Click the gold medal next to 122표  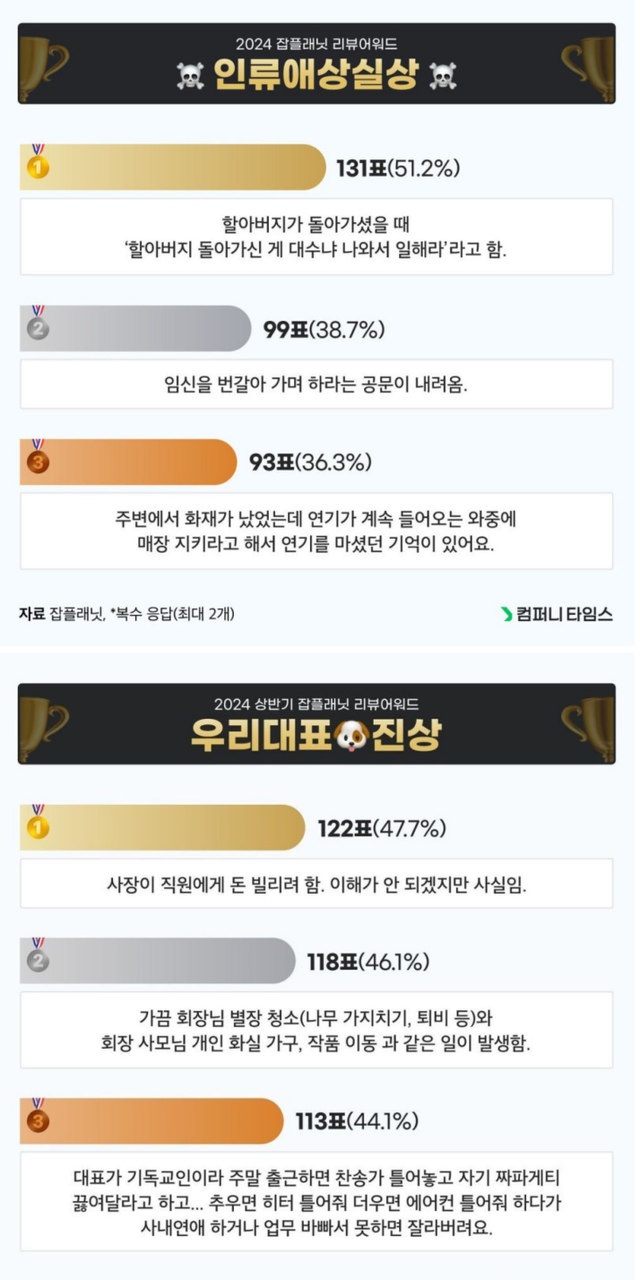(x=37, y=825)
